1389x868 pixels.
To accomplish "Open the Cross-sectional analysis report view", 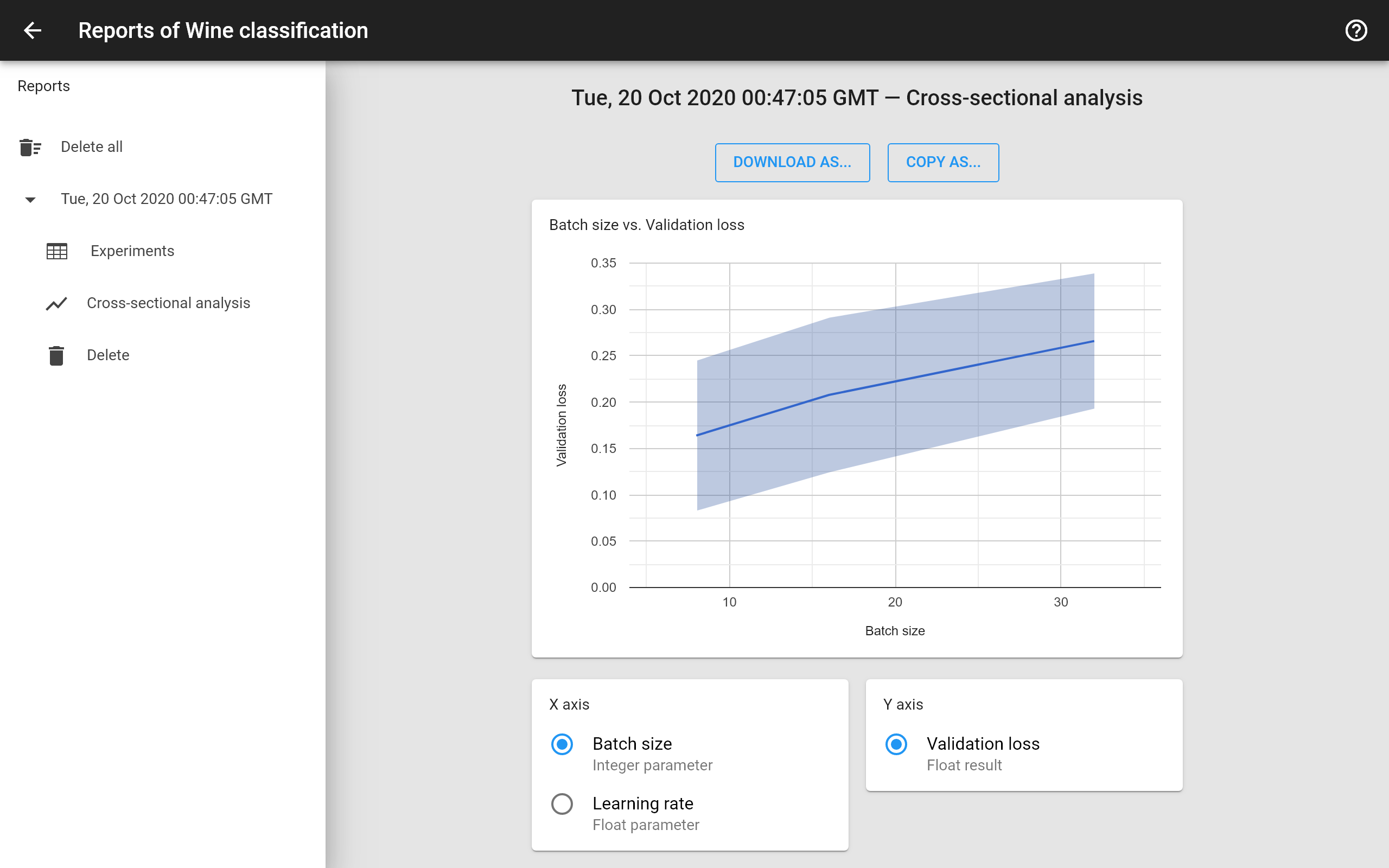I will tap(168, 302).
